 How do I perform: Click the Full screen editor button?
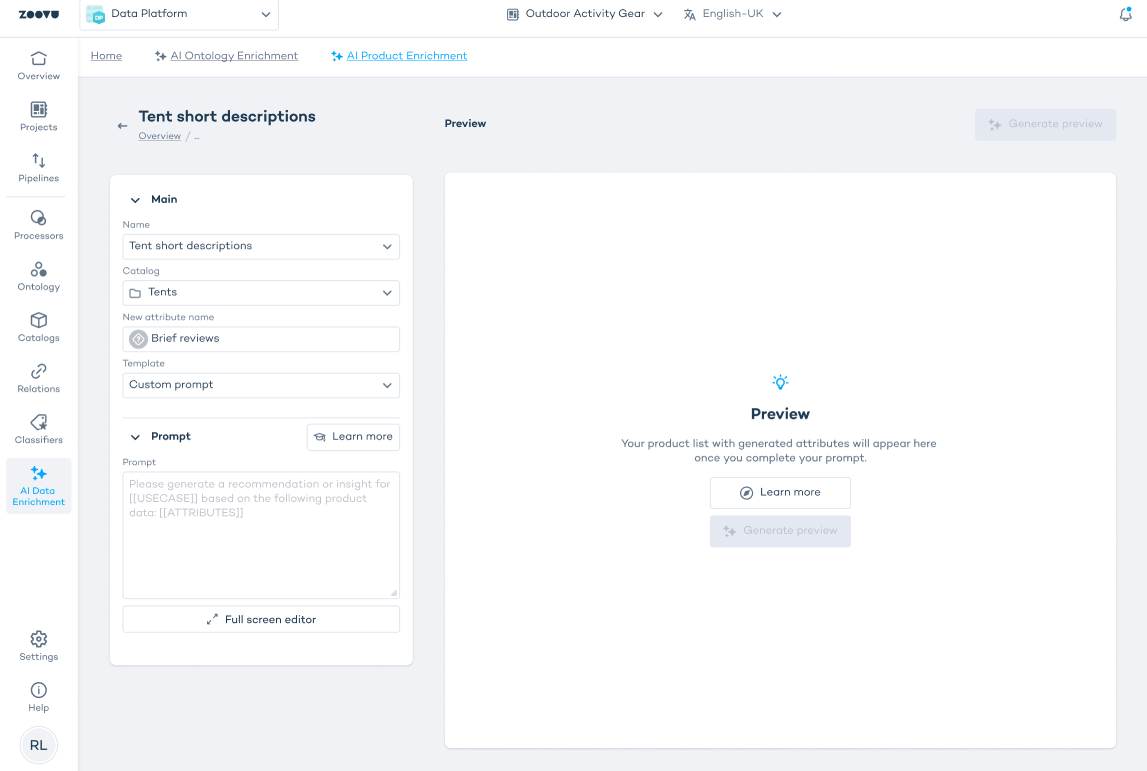click(x=261, y=620)
